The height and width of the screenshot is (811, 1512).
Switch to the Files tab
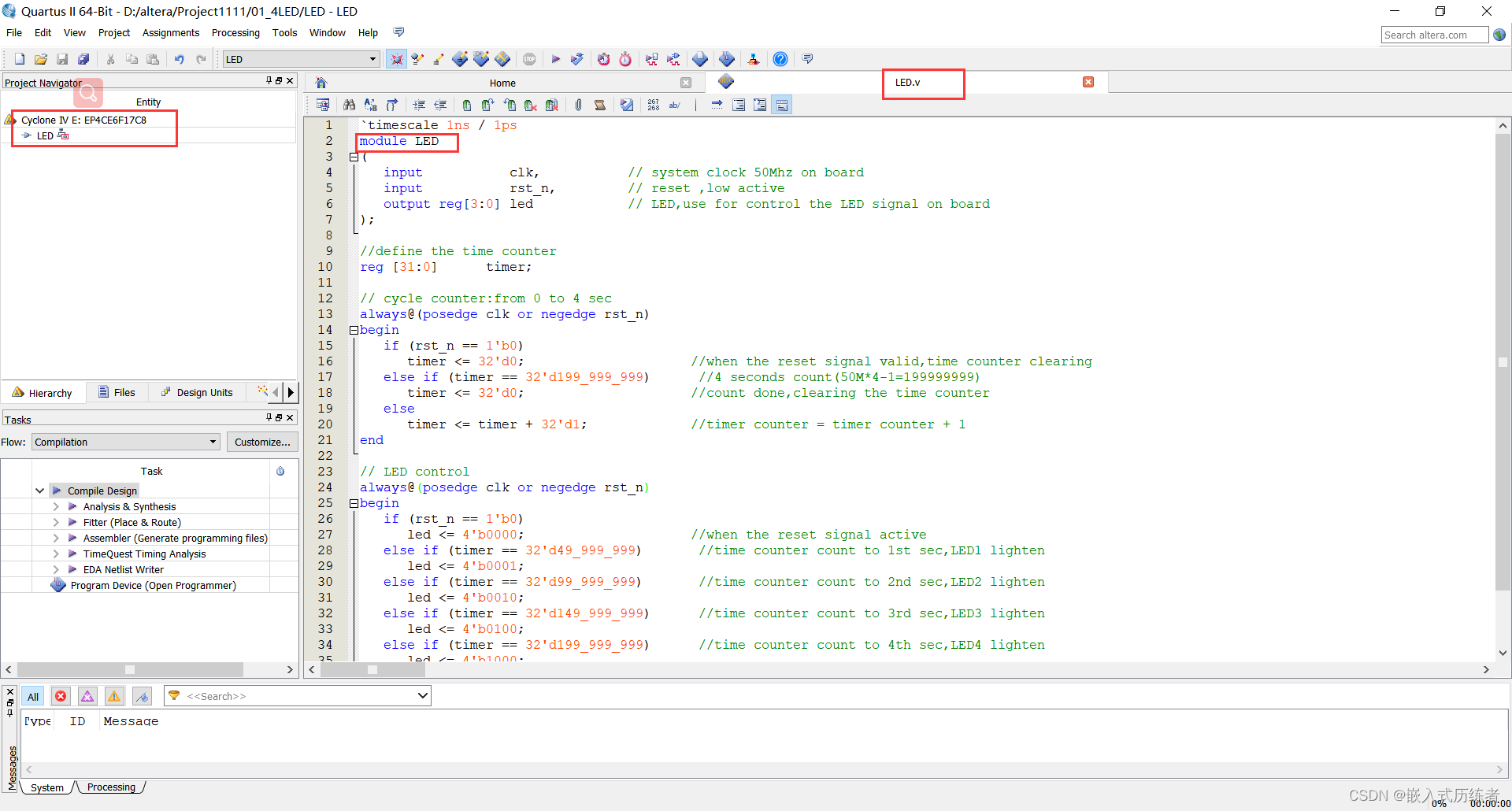[x=117, y=392]
